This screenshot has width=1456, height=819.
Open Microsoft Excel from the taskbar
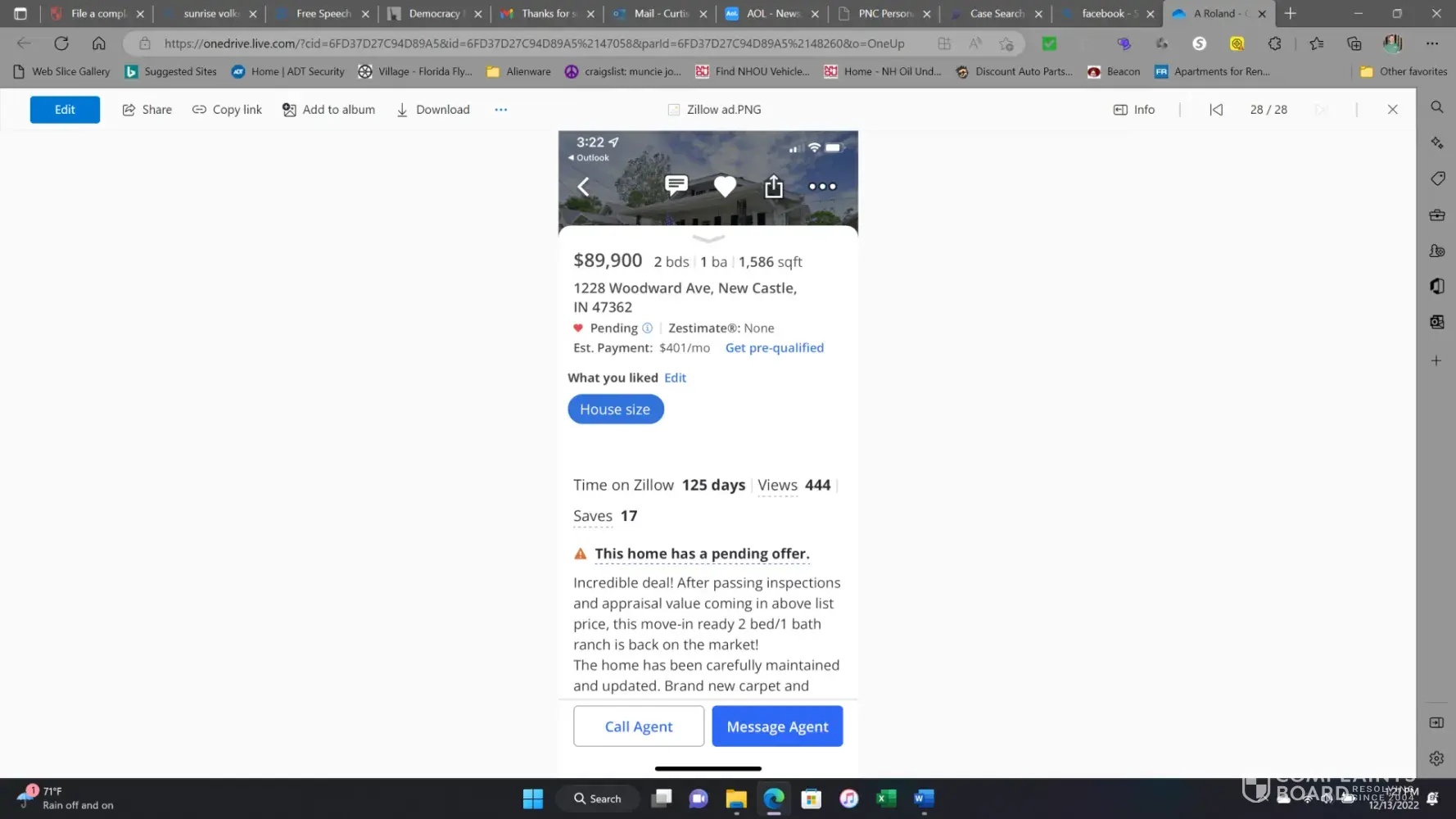coord(887,799)
